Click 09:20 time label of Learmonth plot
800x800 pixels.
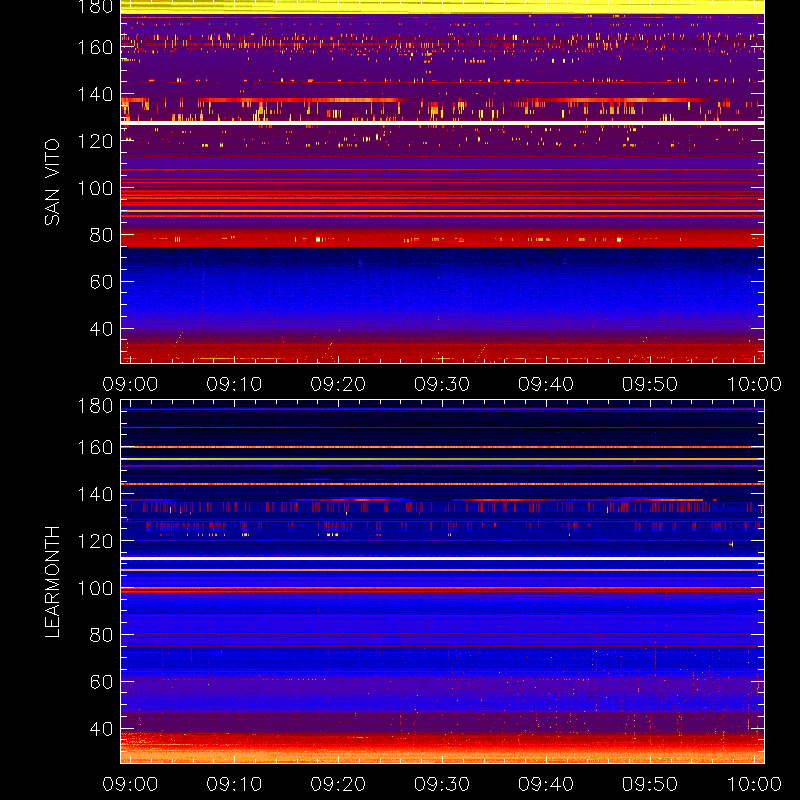tap(338, 784)
